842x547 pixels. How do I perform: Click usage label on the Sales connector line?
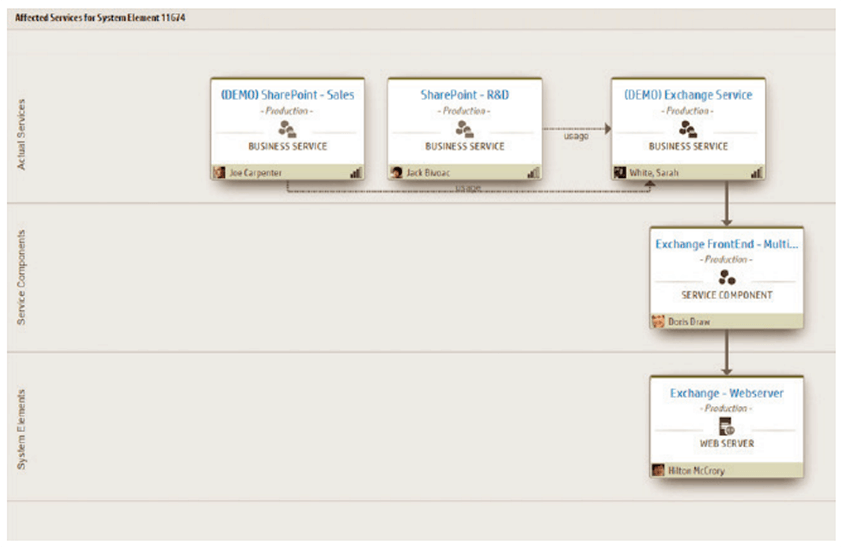(x=468, y=188)
